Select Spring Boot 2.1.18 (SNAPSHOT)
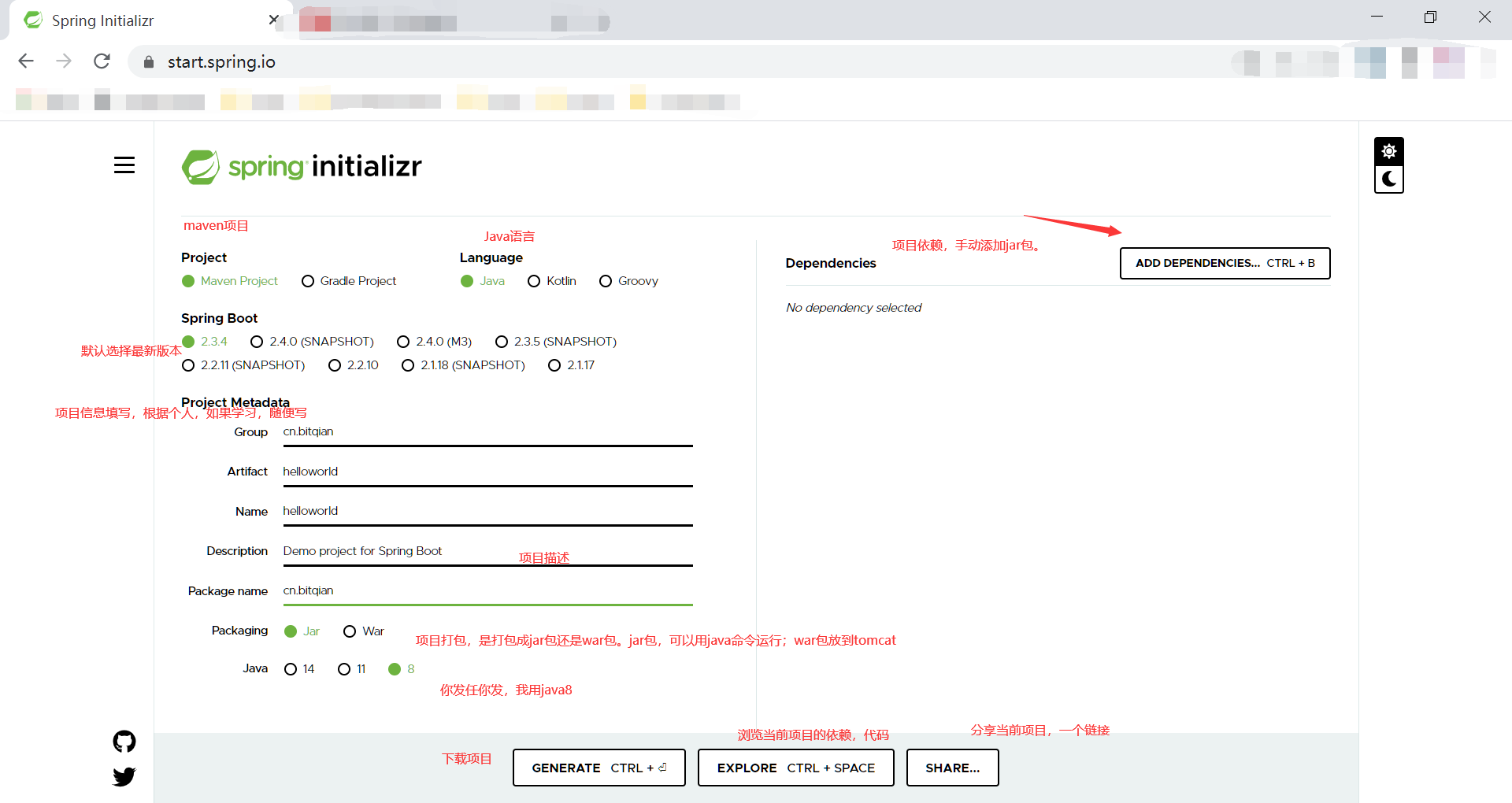The image size is (1512, 803). click(x=463, y=365)
